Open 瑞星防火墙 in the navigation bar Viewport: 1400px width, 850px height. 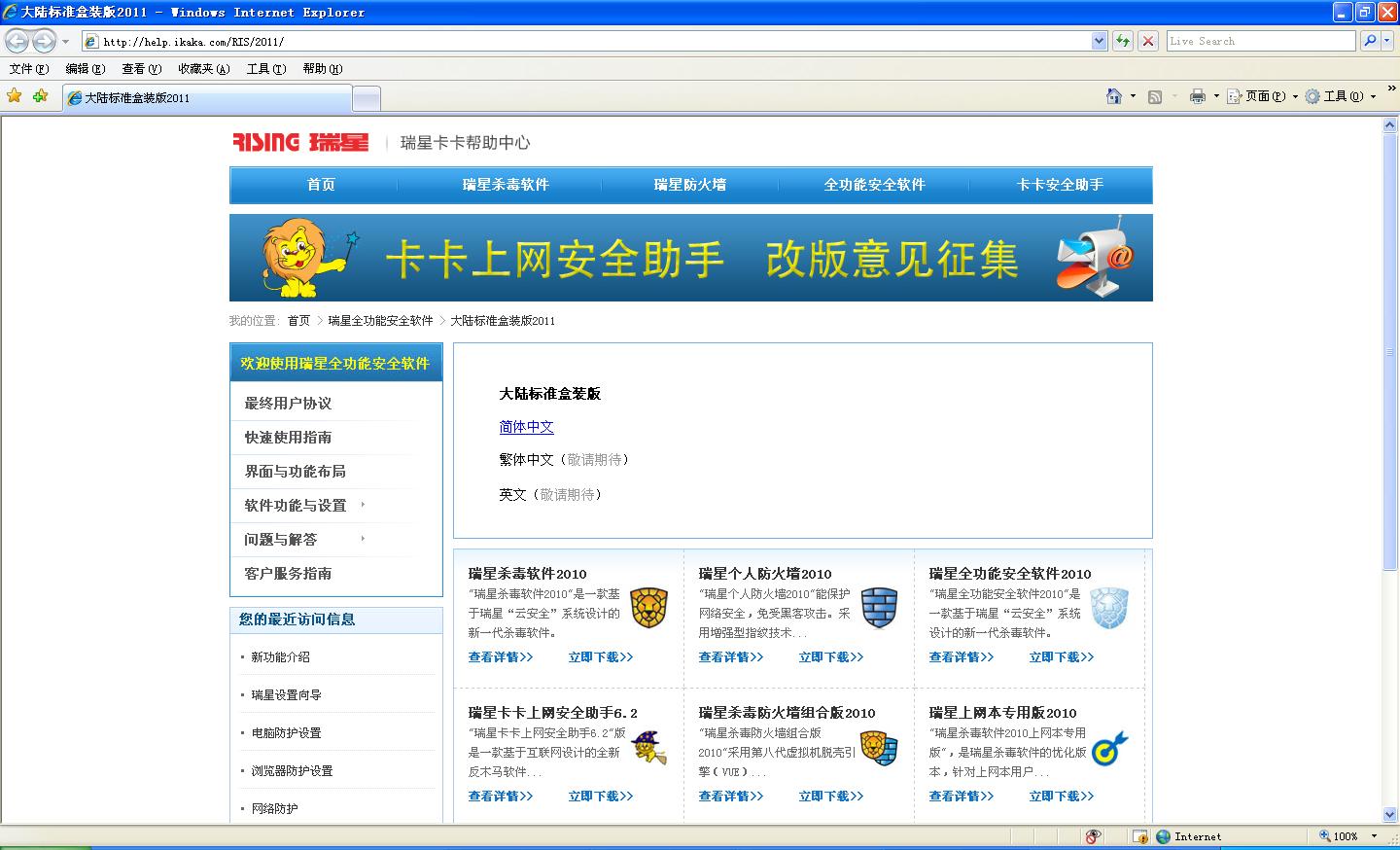pyautogui.click(x=690, y=185)
